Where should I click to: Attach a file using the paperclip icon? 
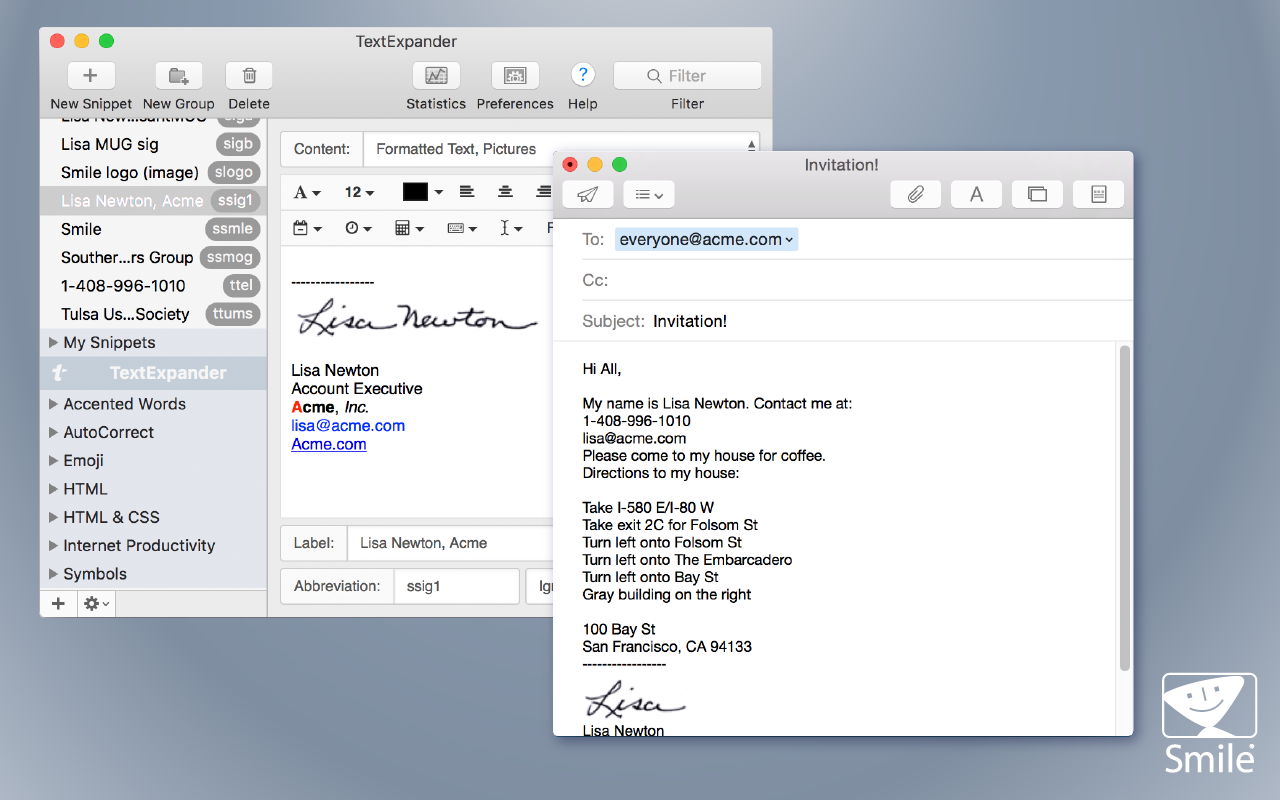pyautogui.click(x=915, y=194)
